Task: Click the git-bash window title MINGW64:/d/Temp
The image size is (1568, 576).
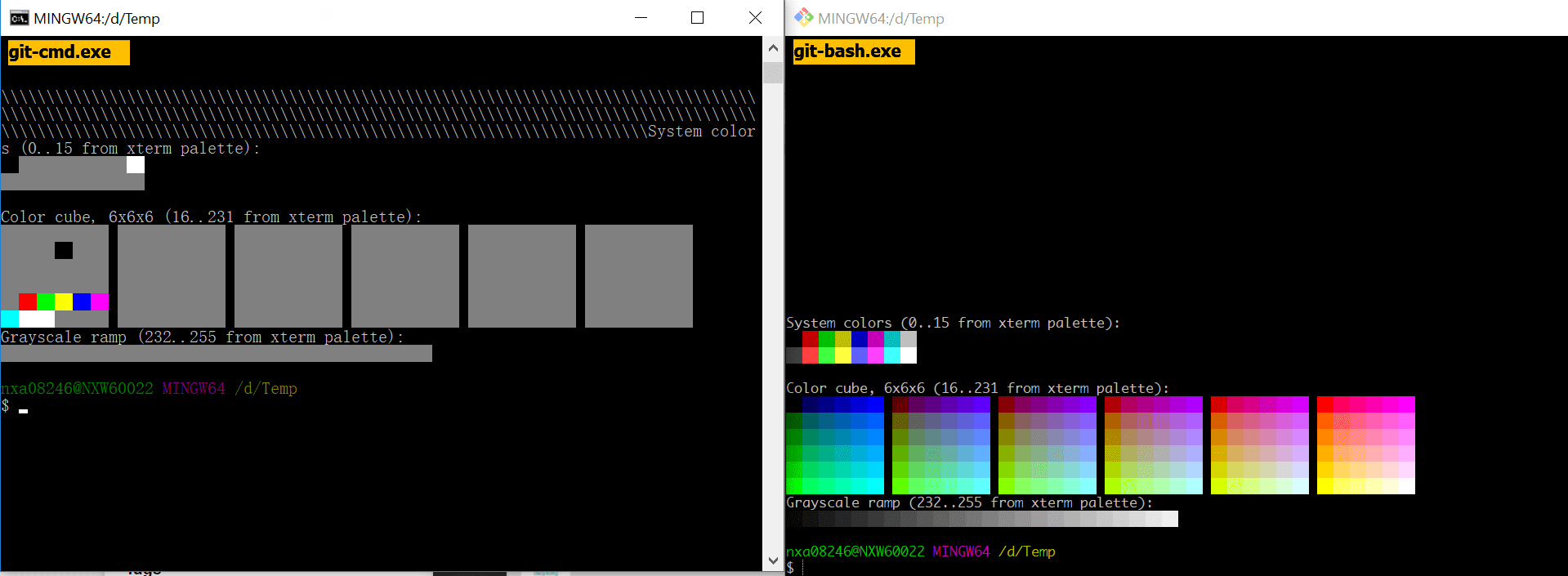Action: pos(881,18)
